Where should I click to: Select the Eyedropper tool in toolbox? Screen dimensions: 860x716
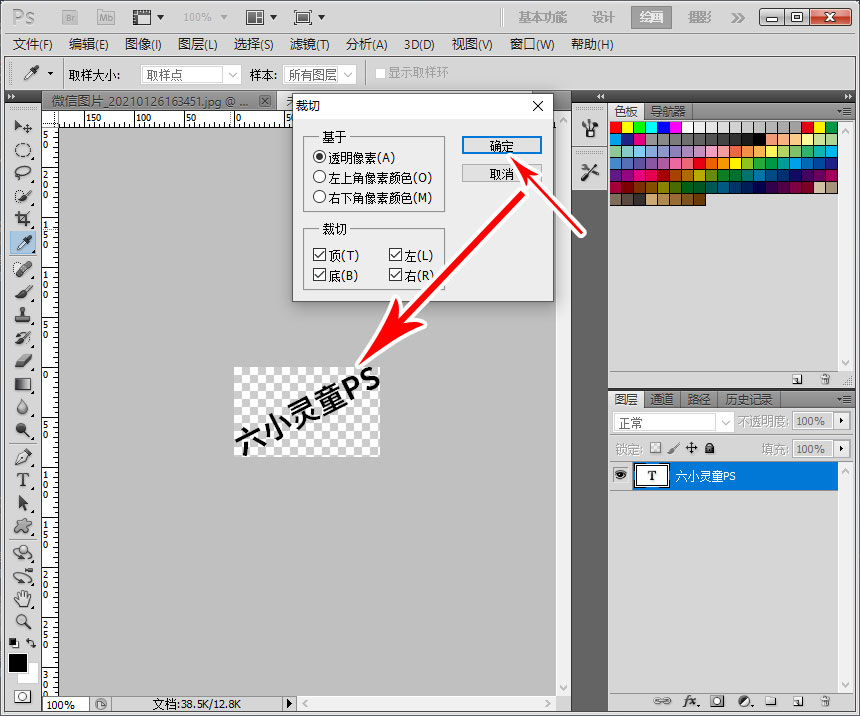pos(23,243)
